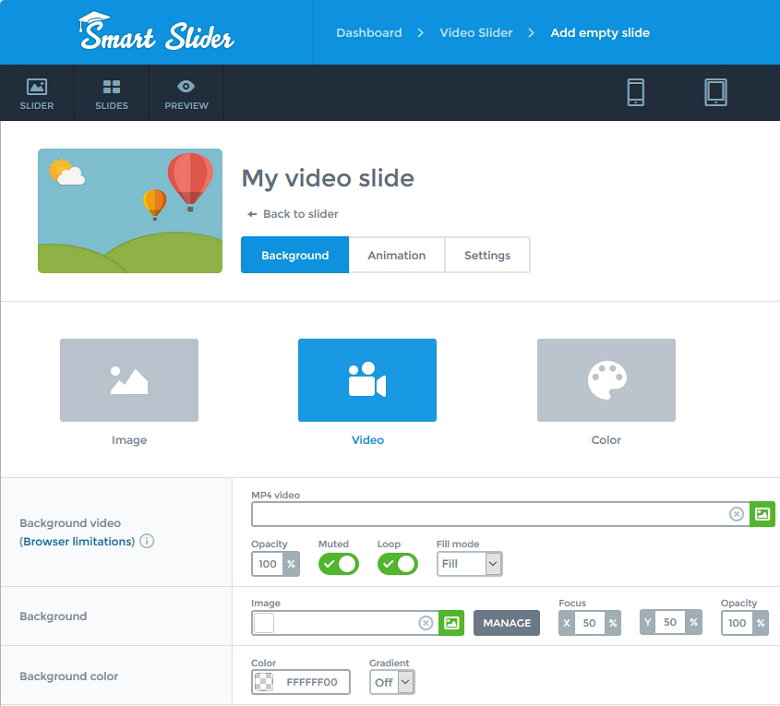Edit the FFFFFF00 color hex field
780x706 pixels.
(312, 682)
